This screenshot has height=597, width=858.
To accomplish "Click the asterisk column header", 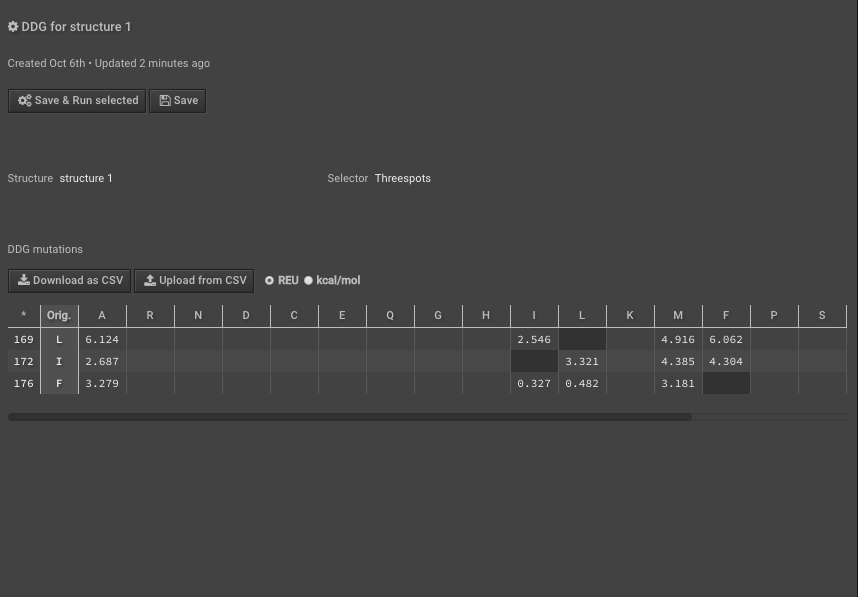I will pos(24,316).
